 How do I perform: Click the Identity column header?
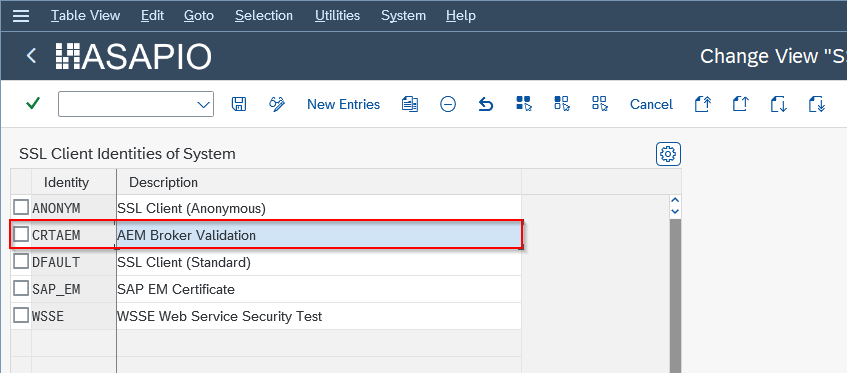pyautogui.click(x=73, y=182)
